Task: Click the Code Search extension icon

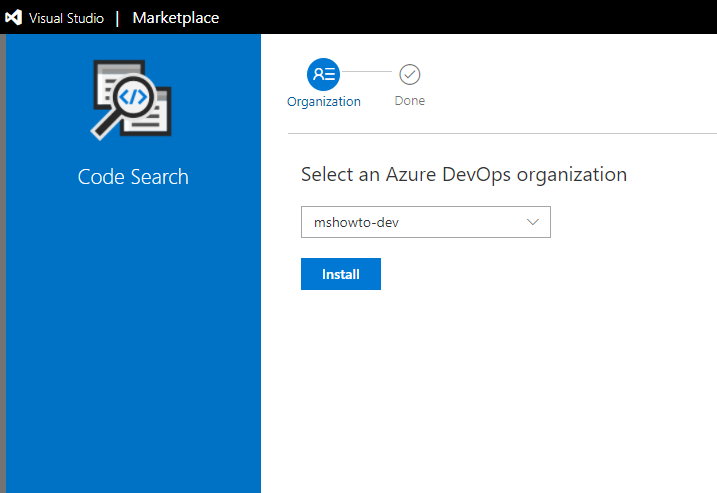Action: pyautogui.click(x=132, y=100)
